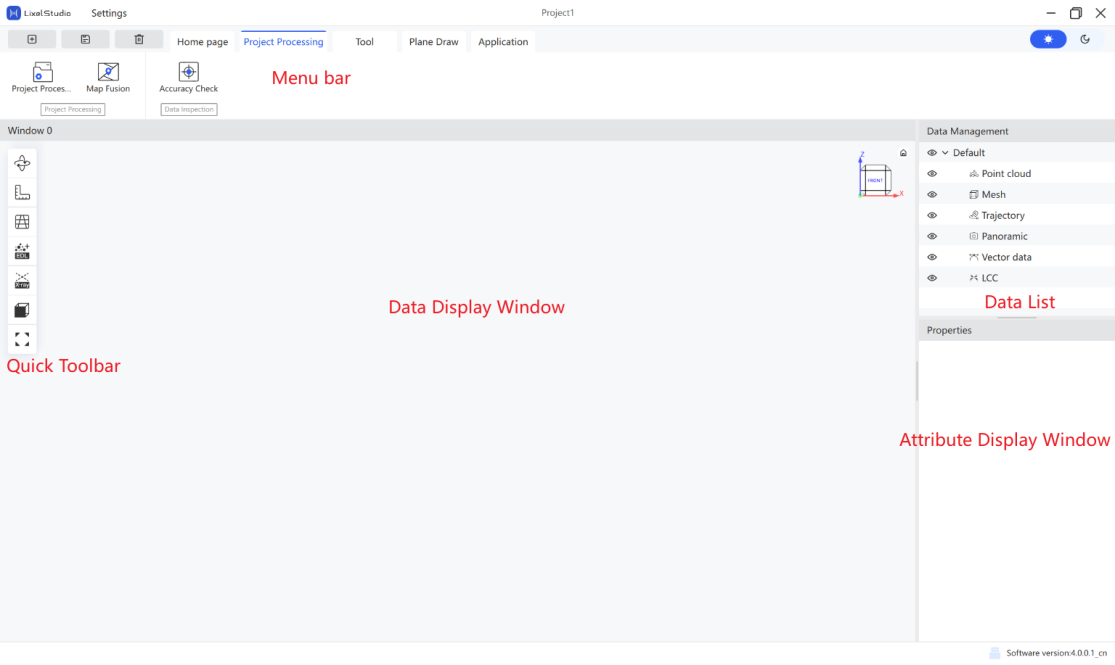The width and height of the screenshot is (1115, 665).
Task: Minimize the LixelStudio window
Action: 1051,13
